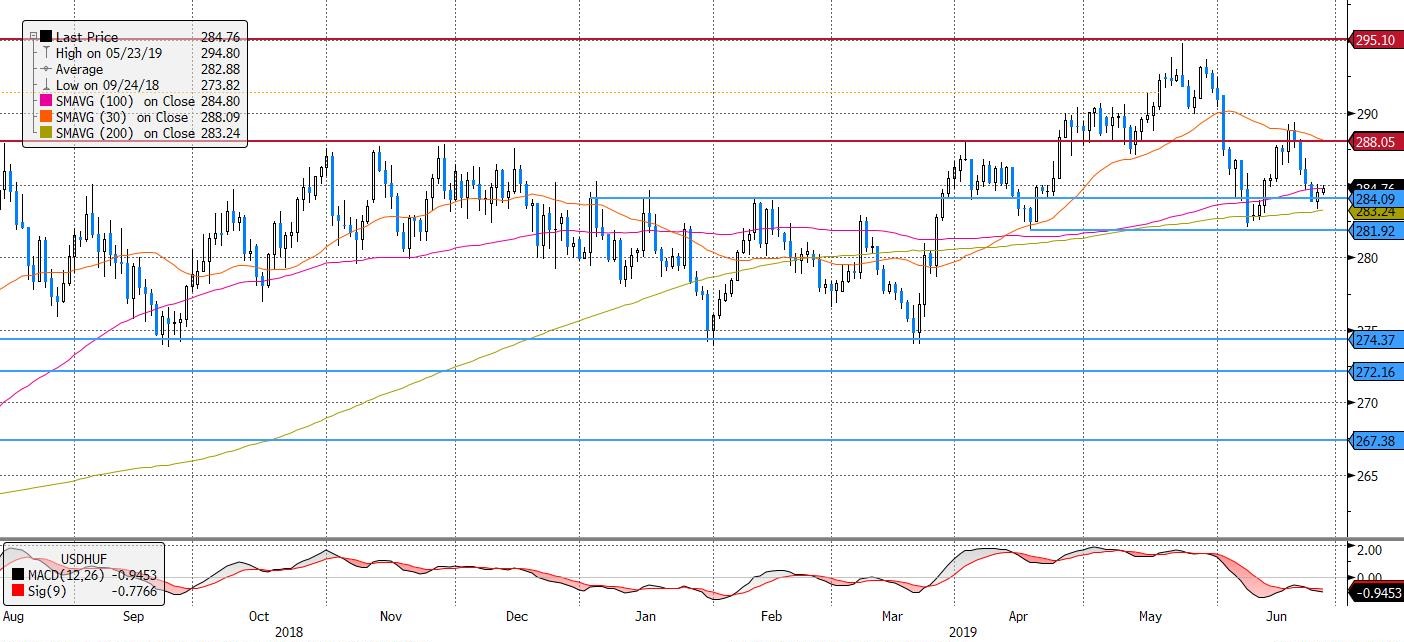Click the 'Jun' month label on time axis

pos(1276,618)
